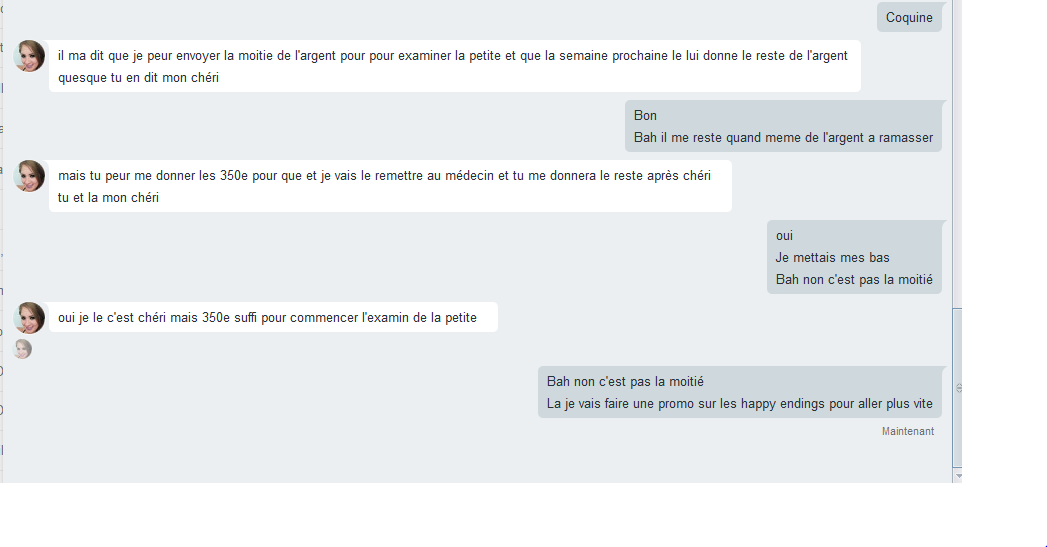
Task: Click the scrollbar thumb grip handle
Action: coord(958,388)
